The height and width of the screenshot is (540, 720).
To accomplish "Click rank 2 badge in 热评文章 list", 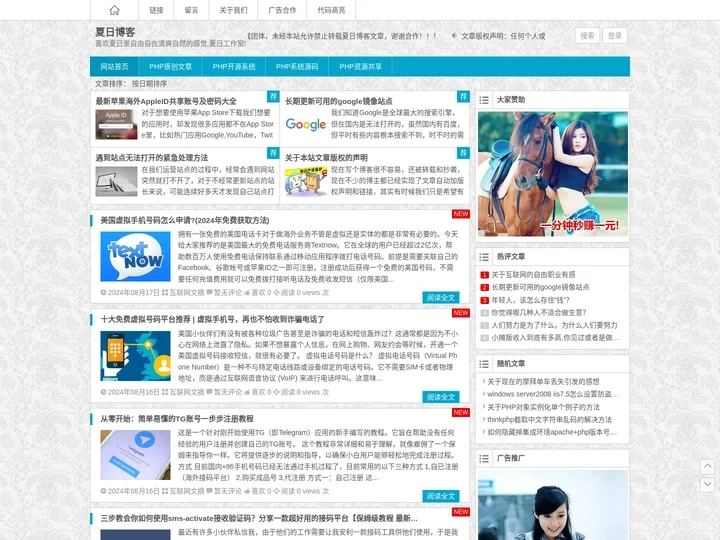I will pyautogui.click(x=484, y=287).
